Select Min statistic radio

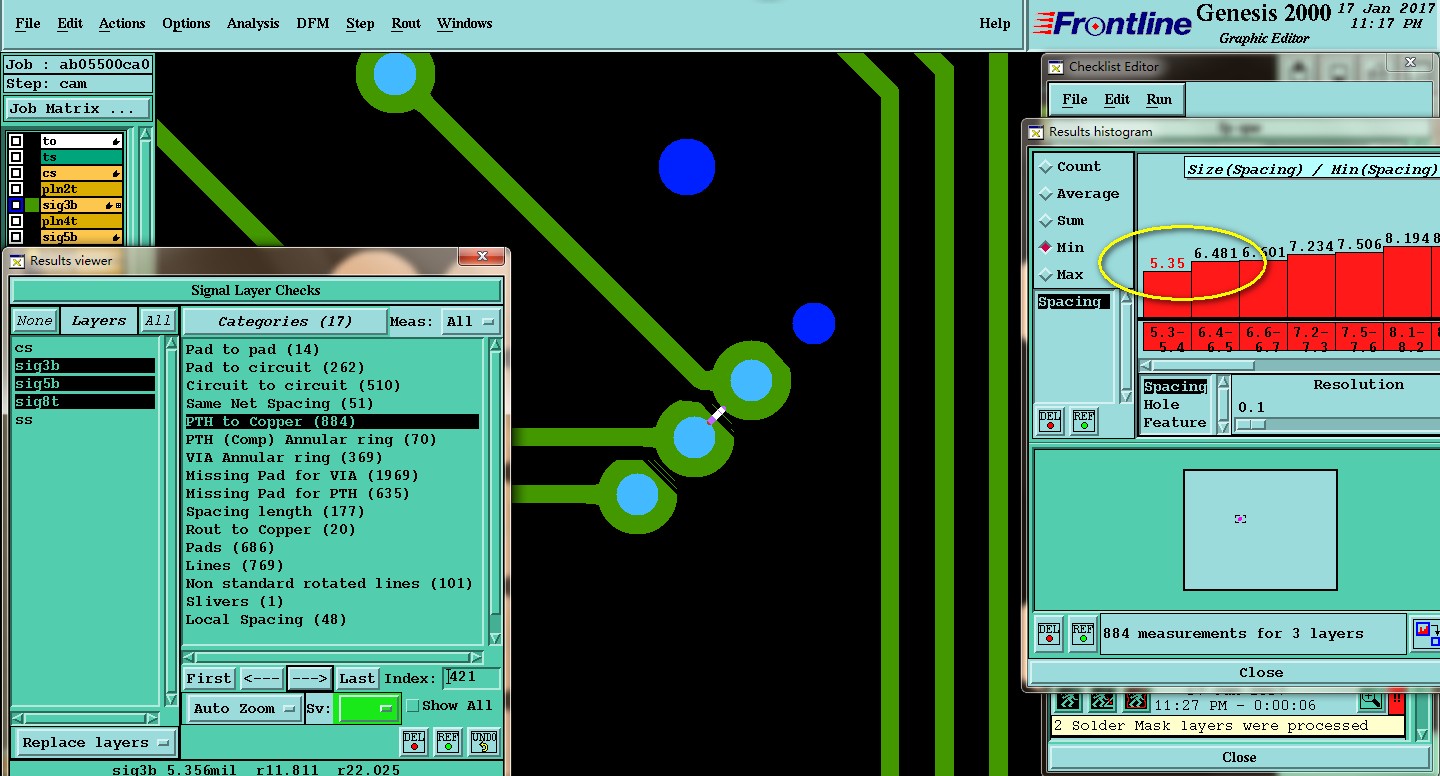(1046, 248)
